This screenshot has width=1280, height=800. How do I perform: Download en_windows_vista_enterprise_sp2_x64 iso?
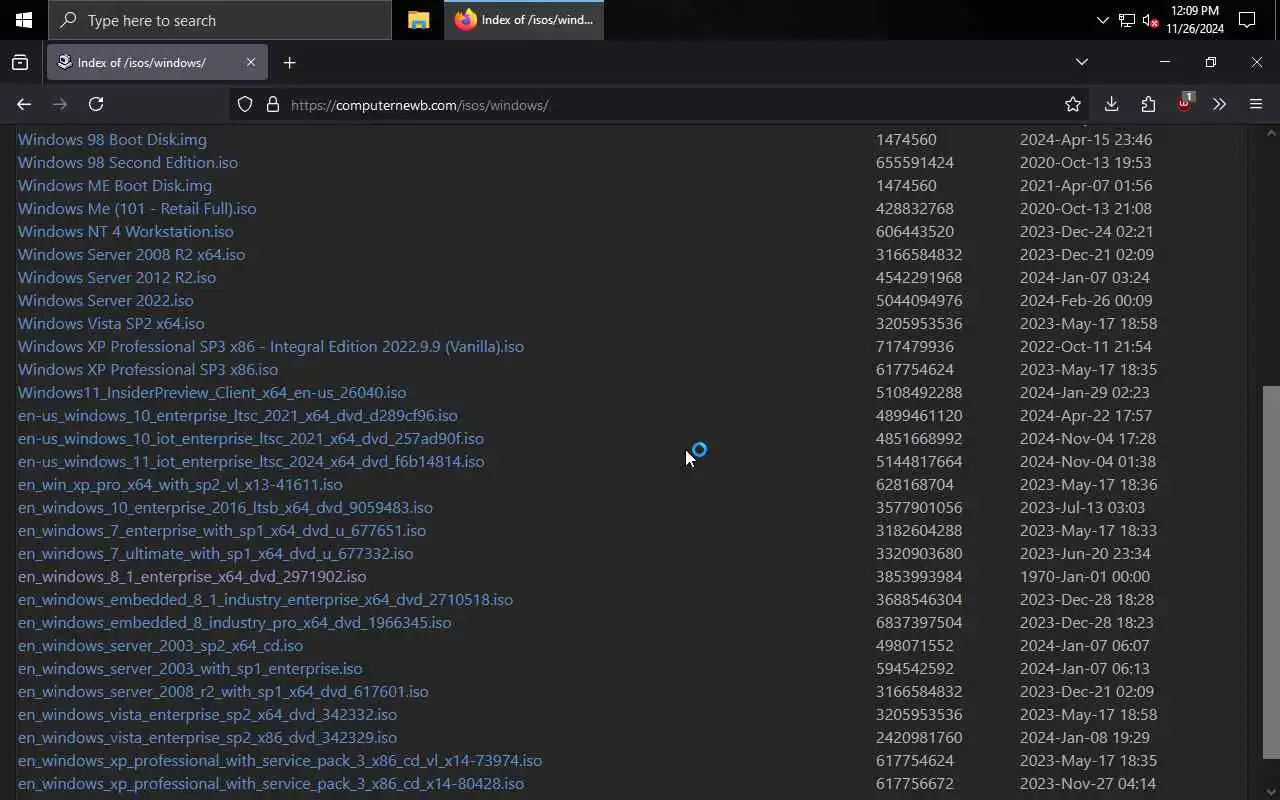[207, 715]
